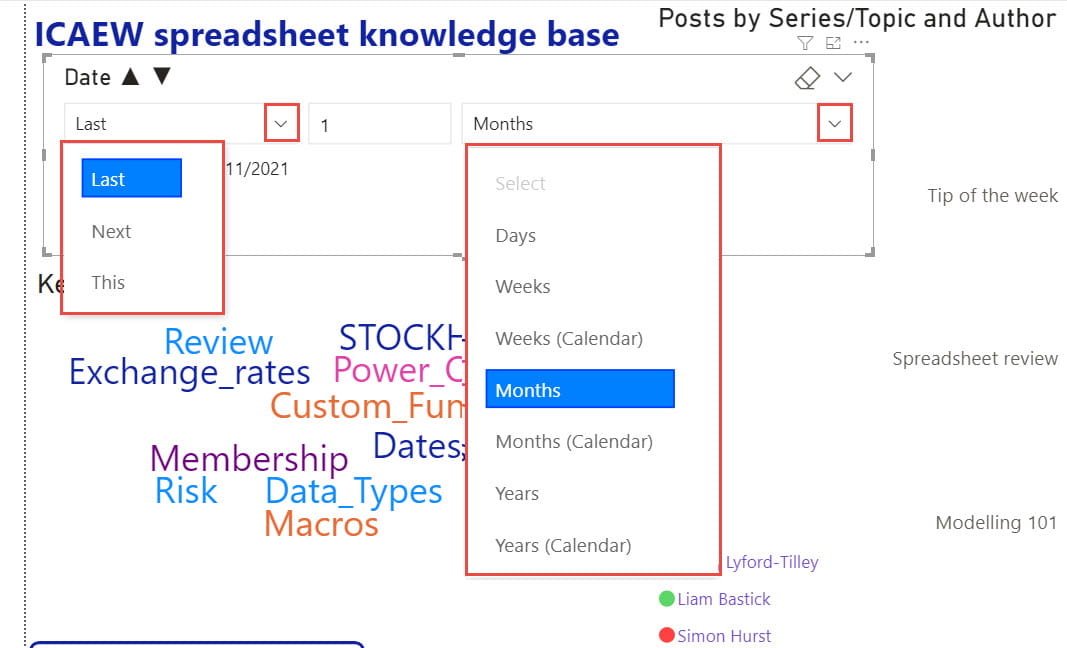Sort Date descending with the down arrow

point(161,77)
